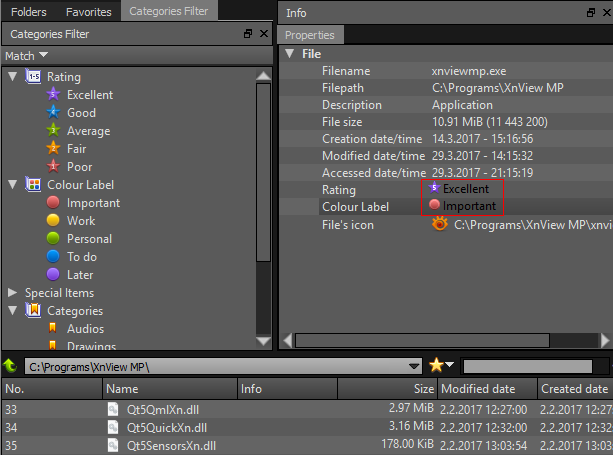The width and height of the screenshot is (613, 455).
Task: Undock the Categories Filter panel
Action: 248,34
